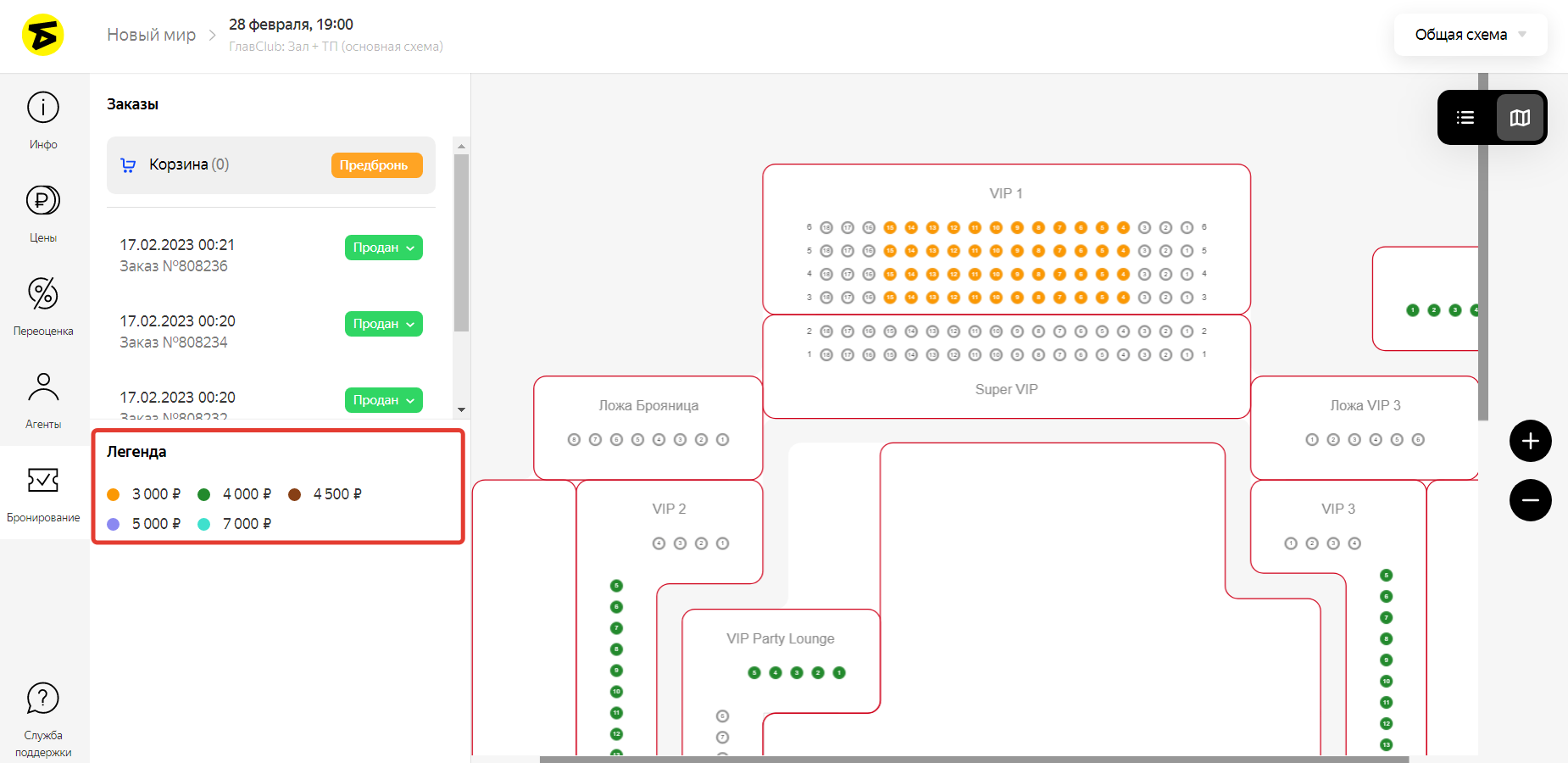This screenshot has height=763, width=1568.
Task: Select VIP 1 row 4 seat 8
Action: point(1038,274)
